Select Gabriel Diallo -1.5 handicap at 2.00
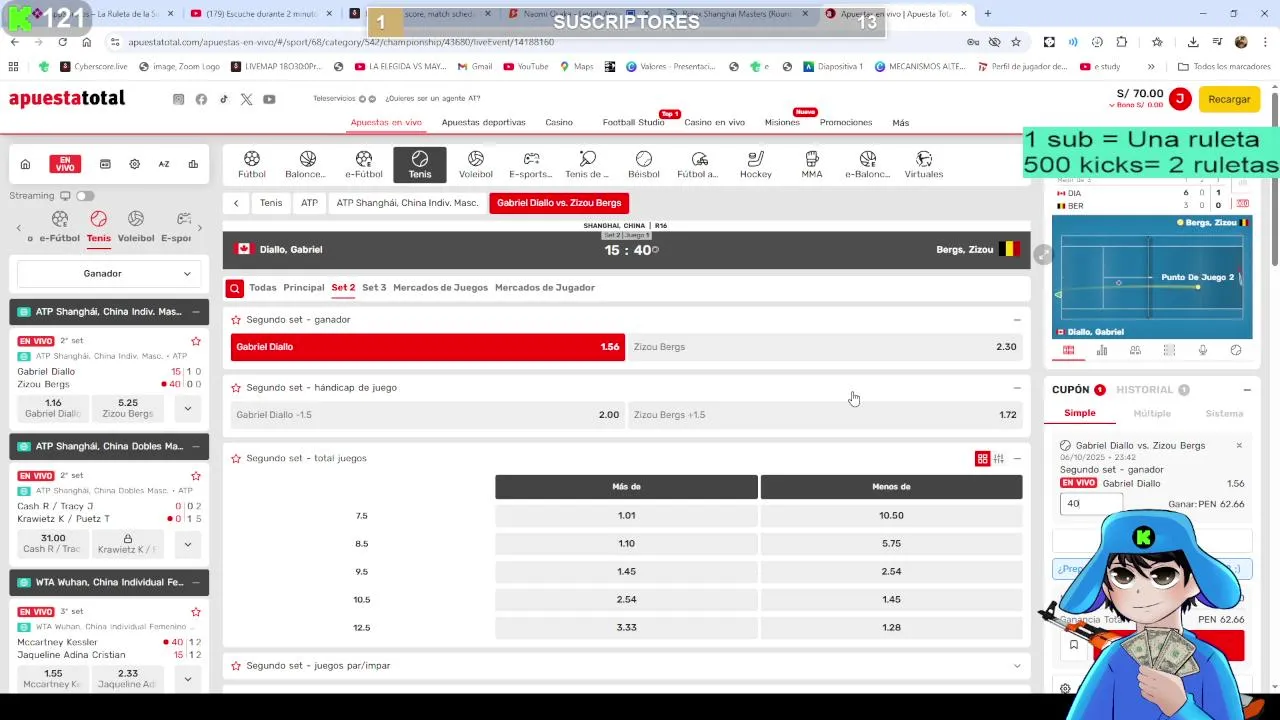Viewport: 1280px width, 720px height. coord(427,415)
